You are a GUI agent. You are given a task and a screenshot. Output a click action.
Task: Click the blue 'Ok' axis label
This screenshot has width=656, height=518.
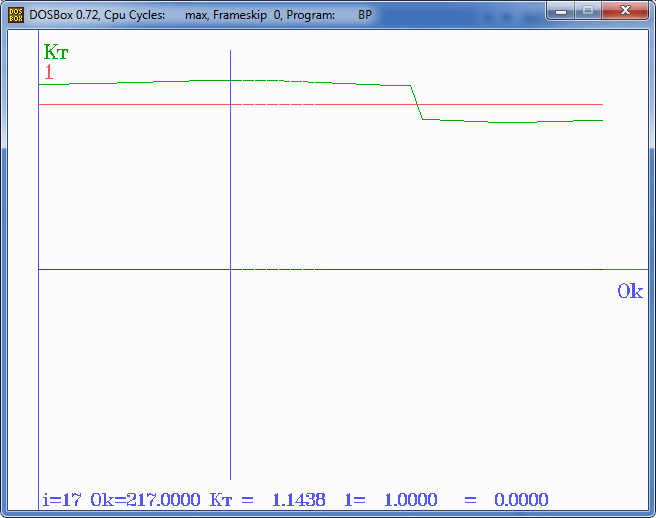pos(630,291)
